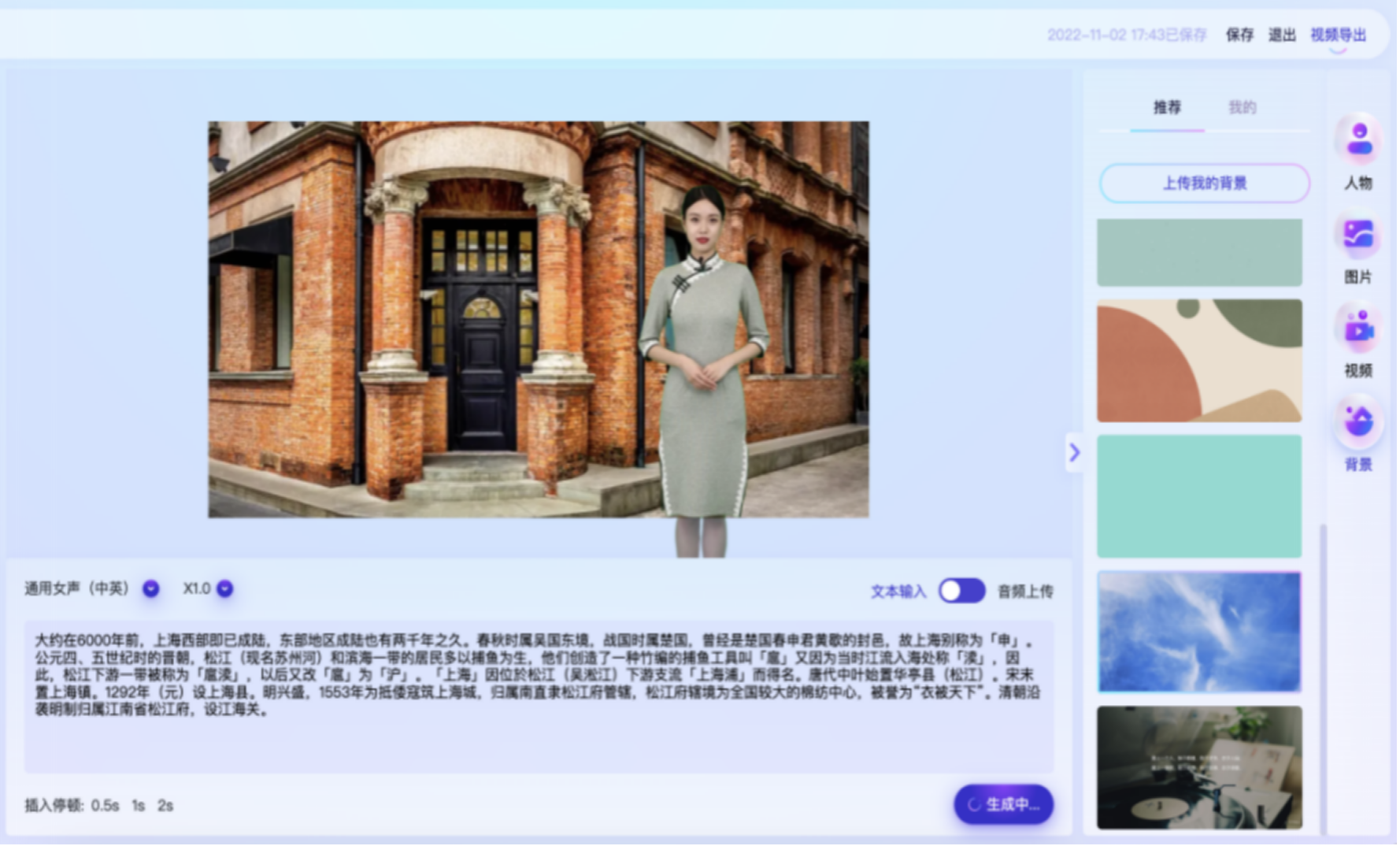The image size is (1400, 846).
Task: Collapse the right panel with chevron arrow
Action: [x=1074, y=452]
